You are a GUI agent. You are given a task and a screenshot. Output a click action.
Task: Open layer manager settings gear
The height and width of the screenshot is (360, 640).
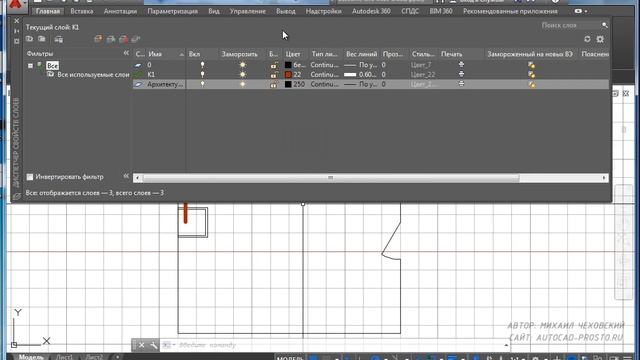click(x=600, y=39)
